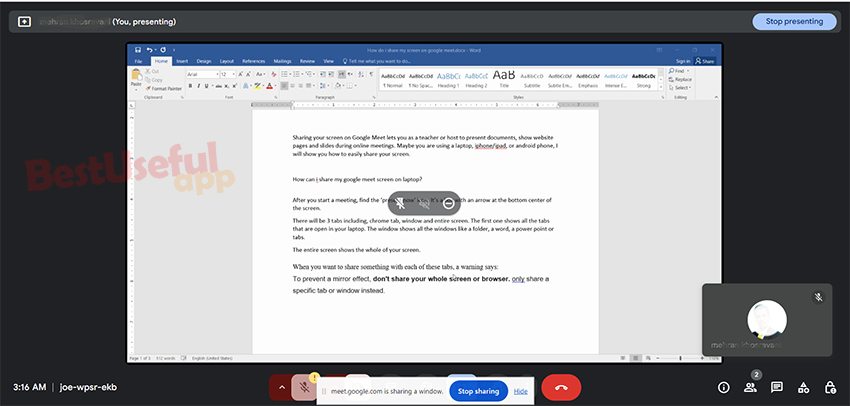The height and width of the screenshot is (406, 850).
Task: Click the remove icon on presentation overlay
Action: tap(448, 203)
